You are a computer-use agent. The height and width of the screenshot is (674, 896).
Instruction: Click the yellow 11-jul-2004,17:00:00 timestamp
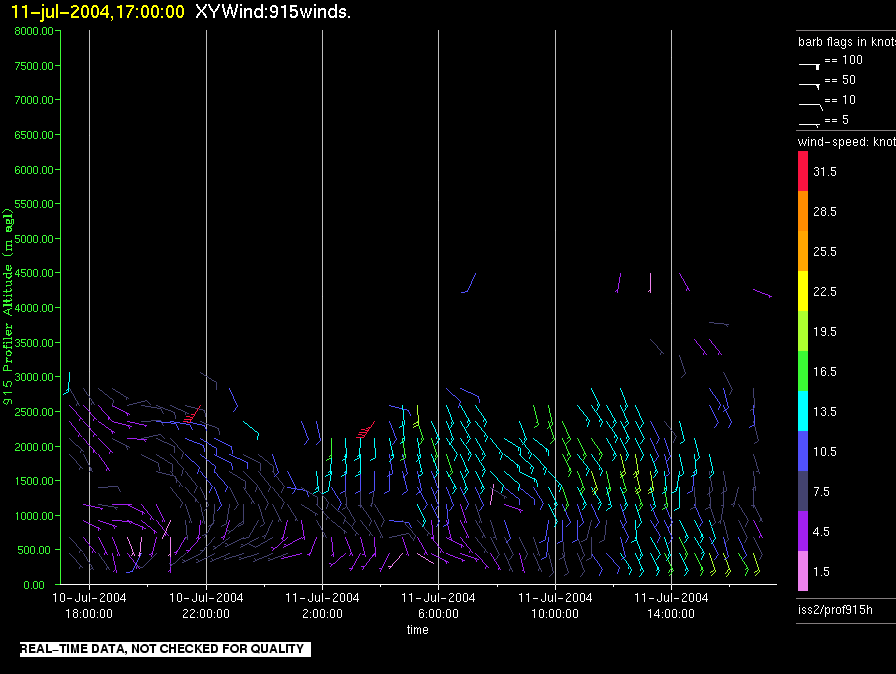click(98, 11)
